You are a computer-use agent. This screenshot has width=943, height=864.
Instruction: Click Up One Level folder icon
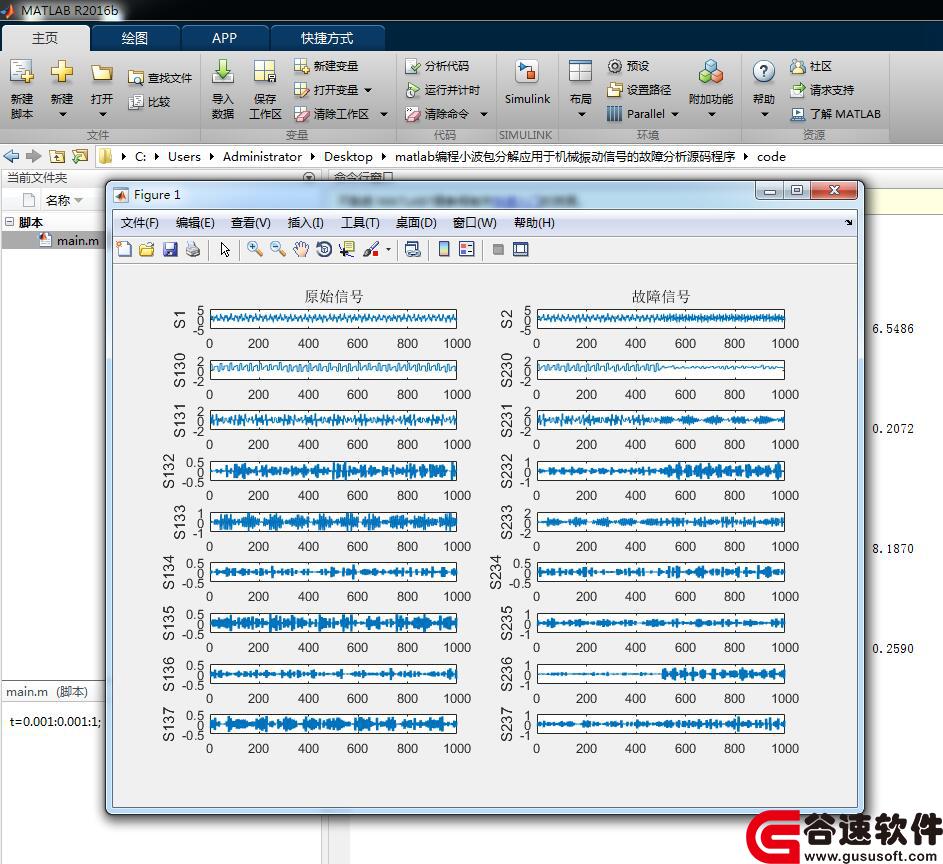click(x=57, y=156)
